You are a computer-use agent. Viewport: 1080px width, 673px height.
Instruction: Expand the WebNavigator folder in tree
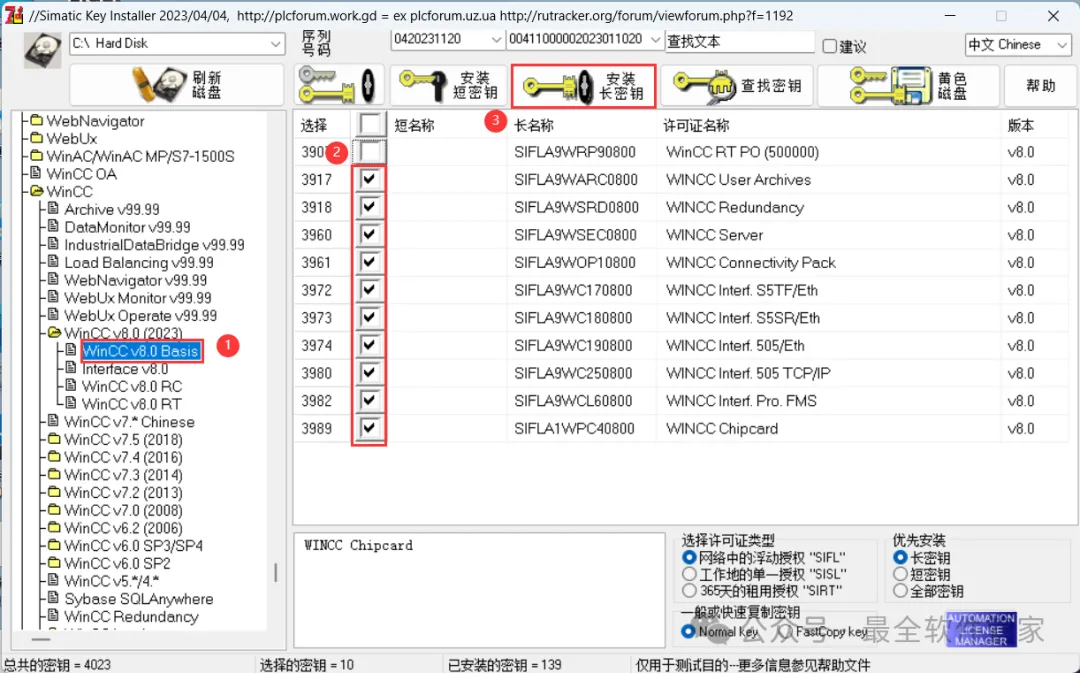(x=36, y=121)
